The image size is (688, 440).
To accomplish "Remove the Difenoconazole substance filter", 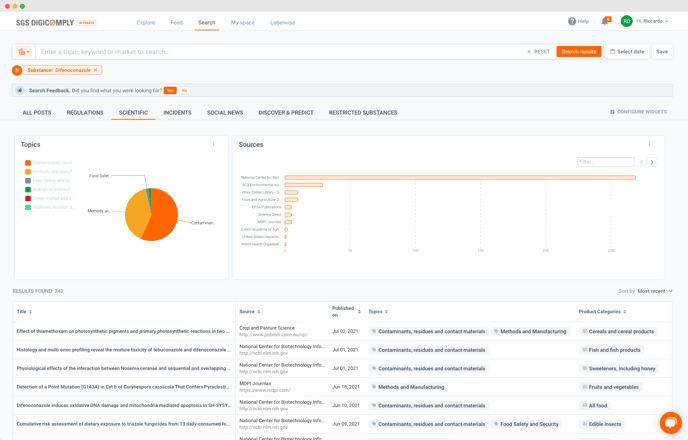I will (x=96, y=70).
